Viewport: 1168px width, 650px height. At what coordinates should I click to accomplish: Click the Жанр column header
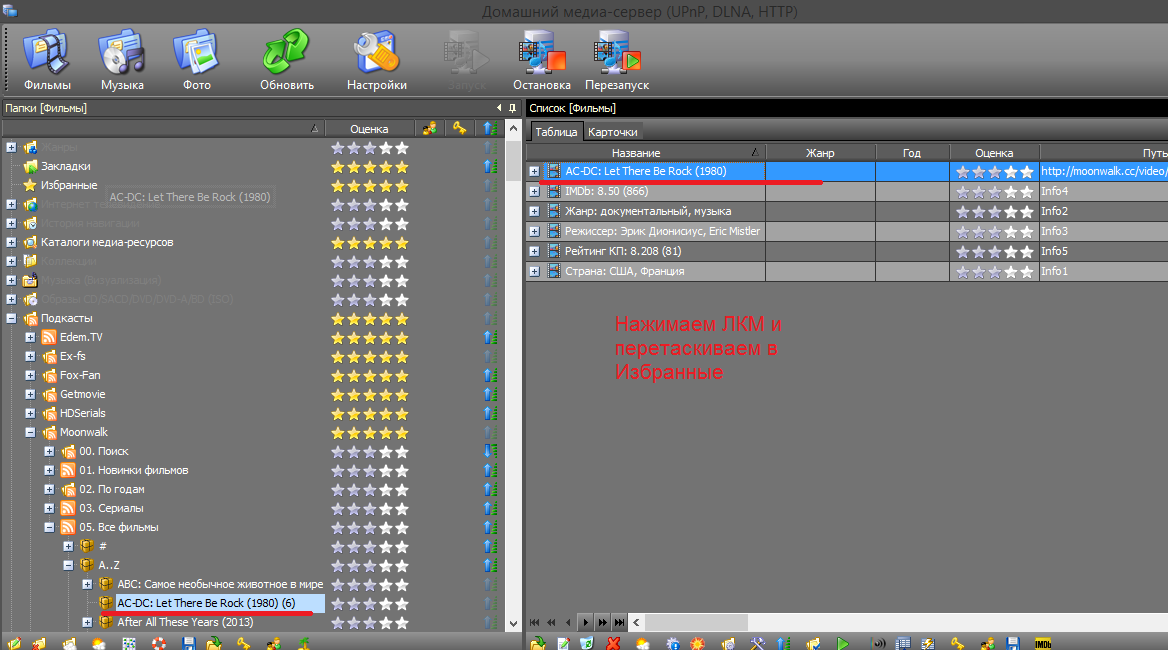[x=819, y=153]
